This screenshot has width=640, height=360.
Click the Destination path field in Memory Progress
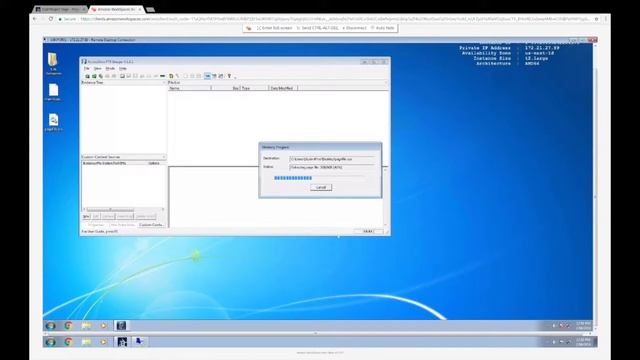[x=331, y=159]
